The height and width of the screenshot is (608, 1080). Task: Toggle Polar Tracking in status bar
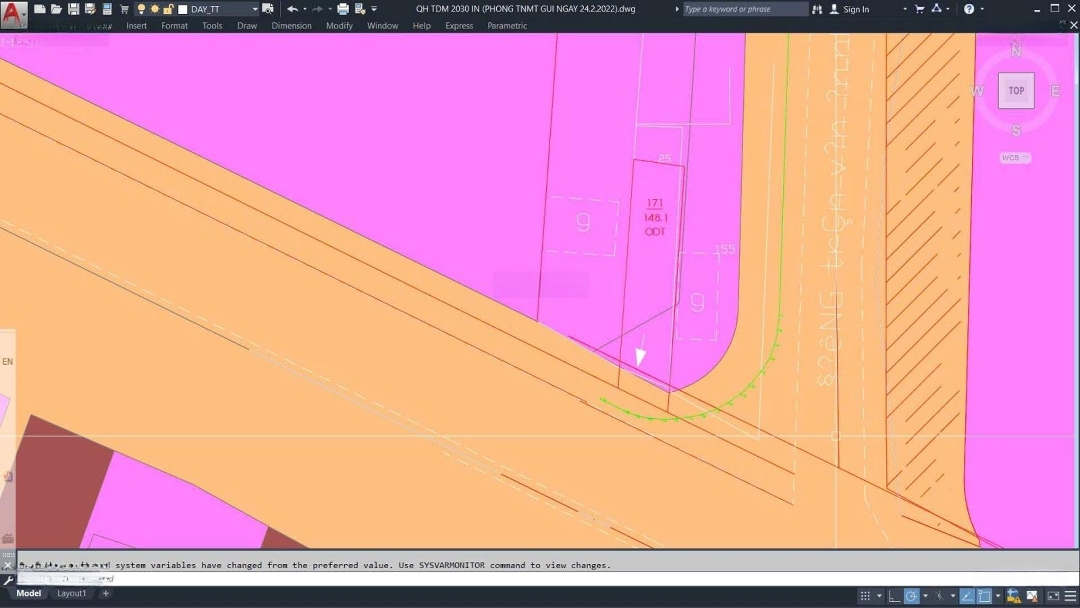[912, 596]
